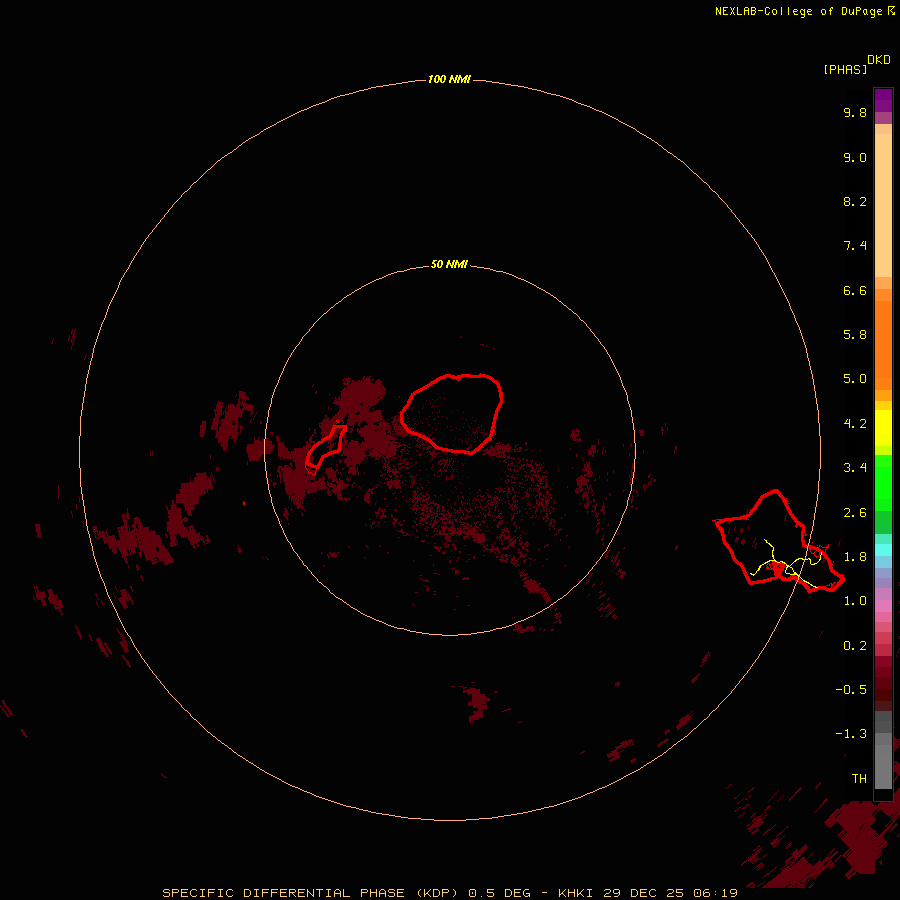Click the 9.8 value on the color scale
The image size is (900, 900).
coord(855,112)
